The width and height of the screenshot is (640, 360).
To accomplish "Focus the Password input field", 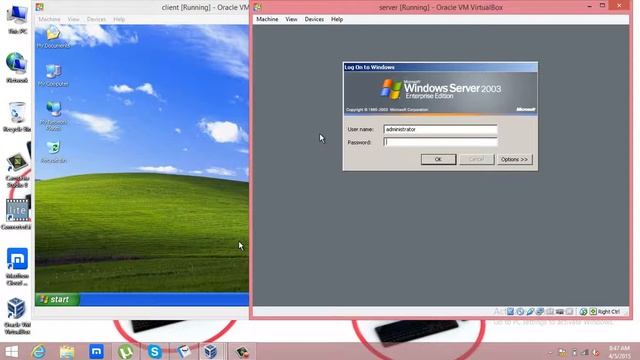I will tap(440, 142).
